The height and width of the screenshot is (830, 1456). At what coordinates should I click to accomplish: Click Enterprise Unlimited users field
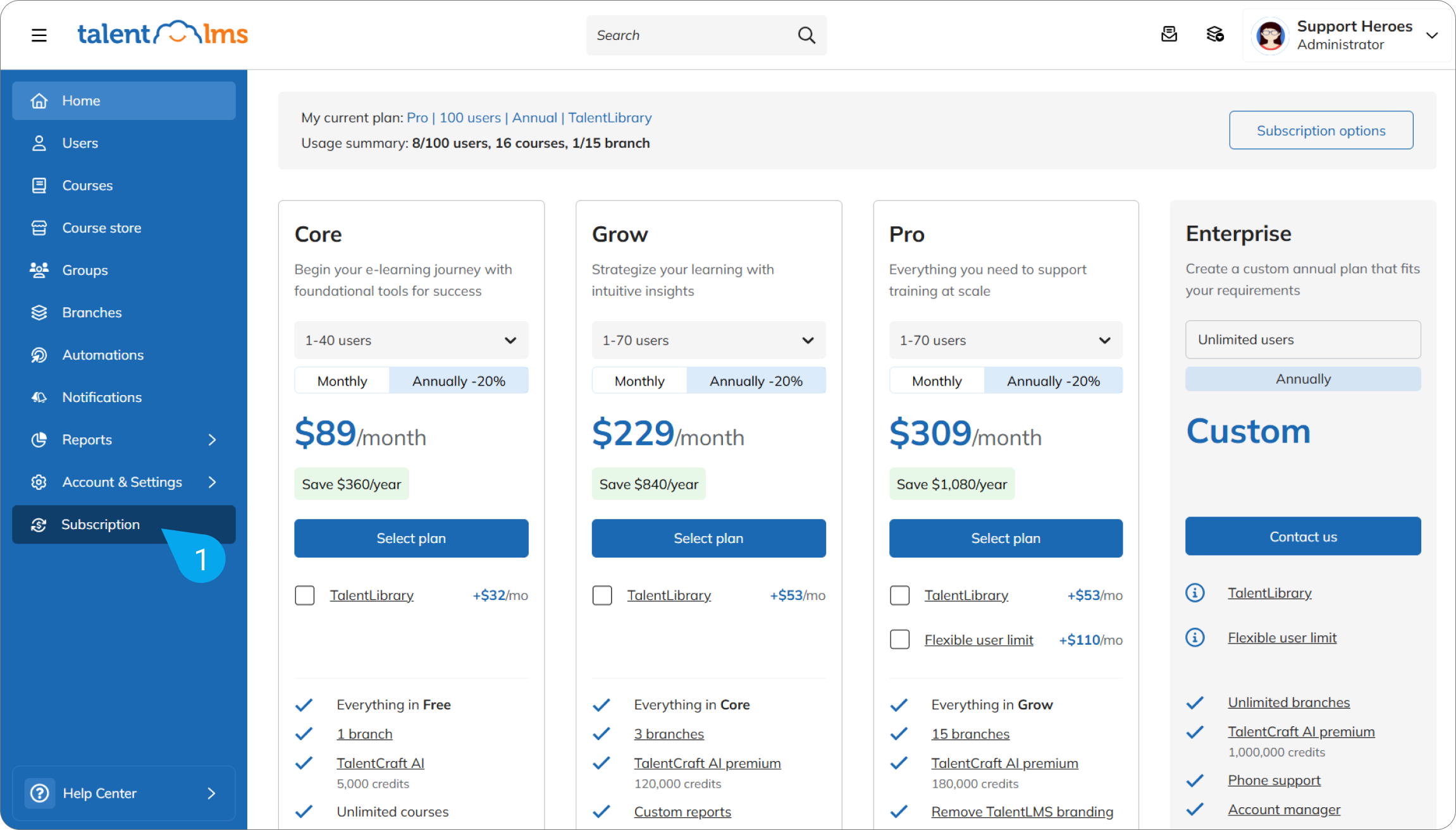click(1303, 339)
